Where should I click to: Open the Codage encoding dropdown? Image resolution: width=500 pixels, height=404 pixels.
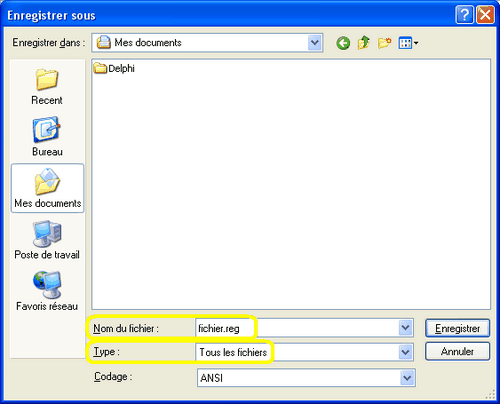coord(407,378)
